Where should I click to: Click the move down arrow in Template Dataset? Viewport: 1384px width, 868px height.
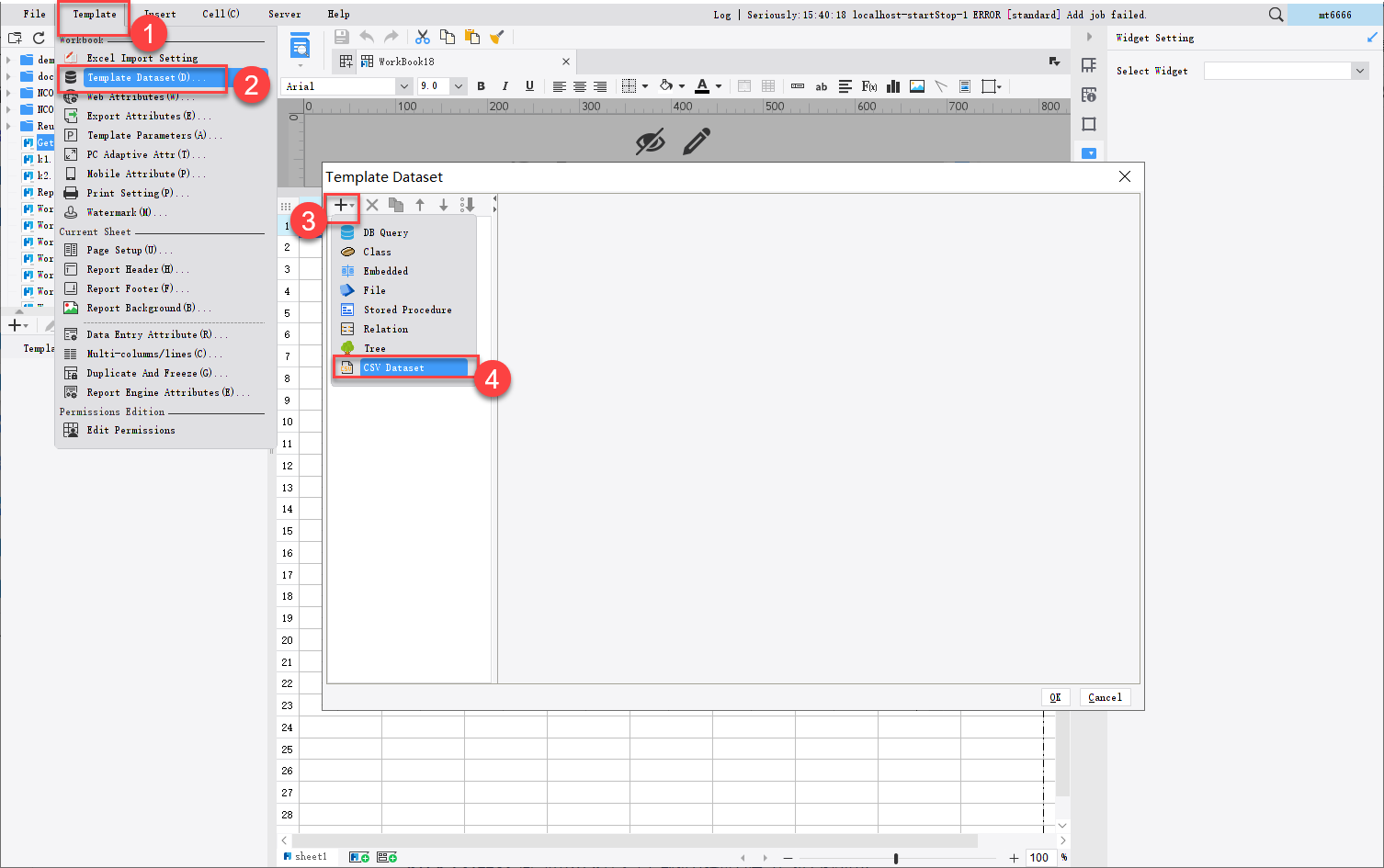(x=443, y=205)
